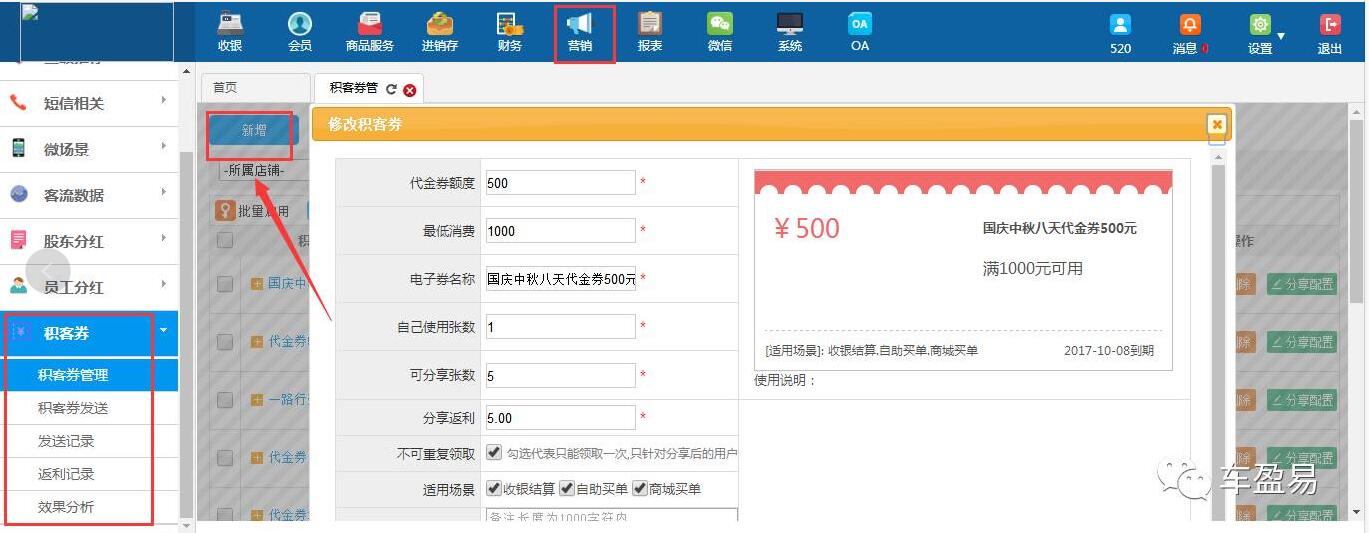The width and height of the screenshot is (1369, 533).
Task: Click the 营销 marketing megaphone icon
Action: (x=580, y=31)
